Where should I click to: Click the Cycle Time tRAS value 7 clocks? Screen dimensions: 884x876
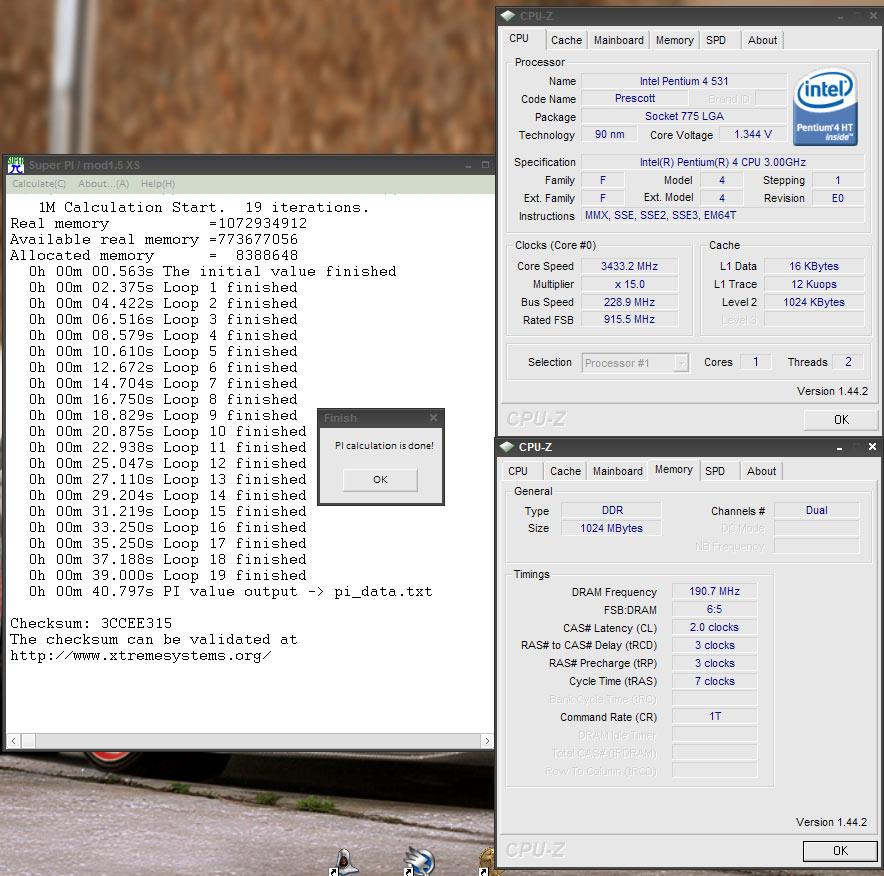click(714, 681)
